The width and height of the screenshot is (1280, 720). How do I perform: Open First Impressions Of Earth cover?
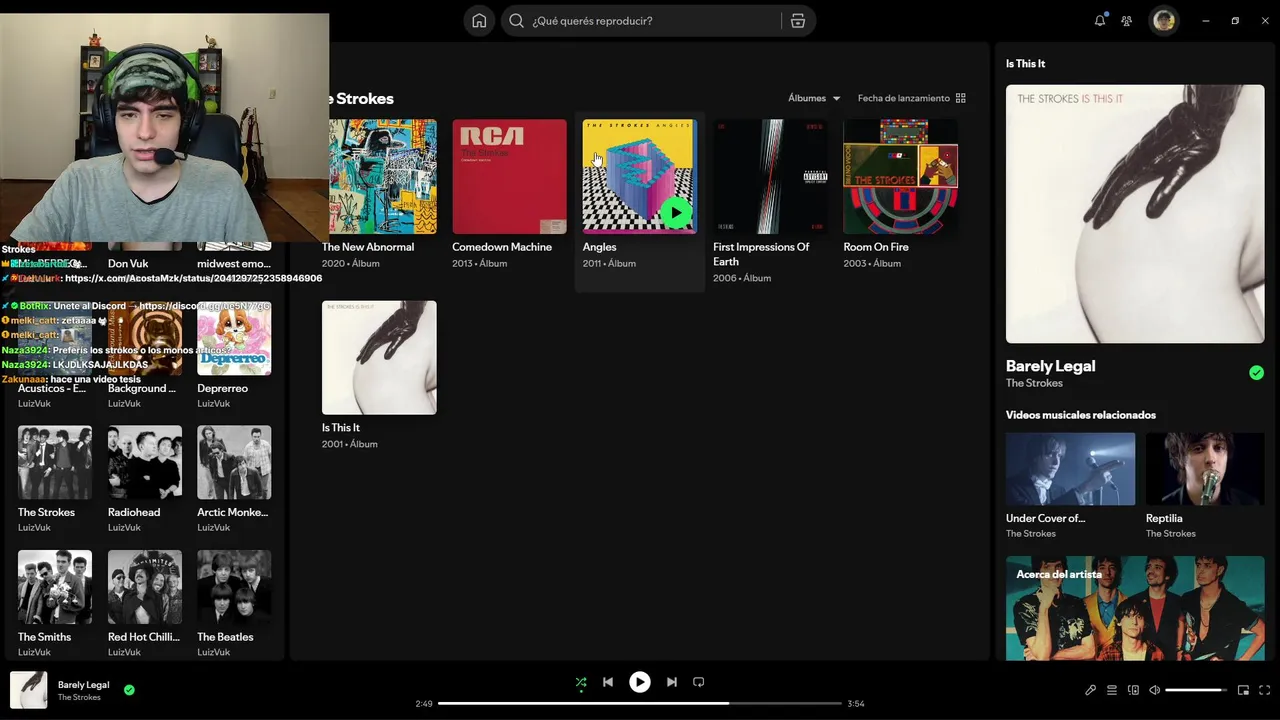point(770,177)
